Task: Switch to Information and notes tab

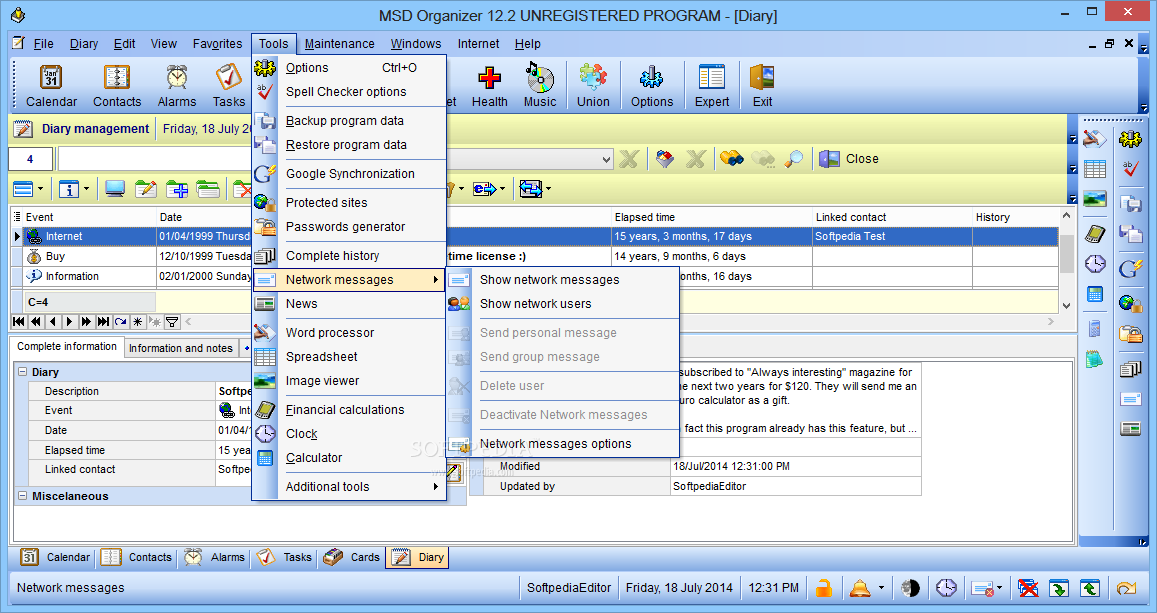Action: [x=181, y=348]
